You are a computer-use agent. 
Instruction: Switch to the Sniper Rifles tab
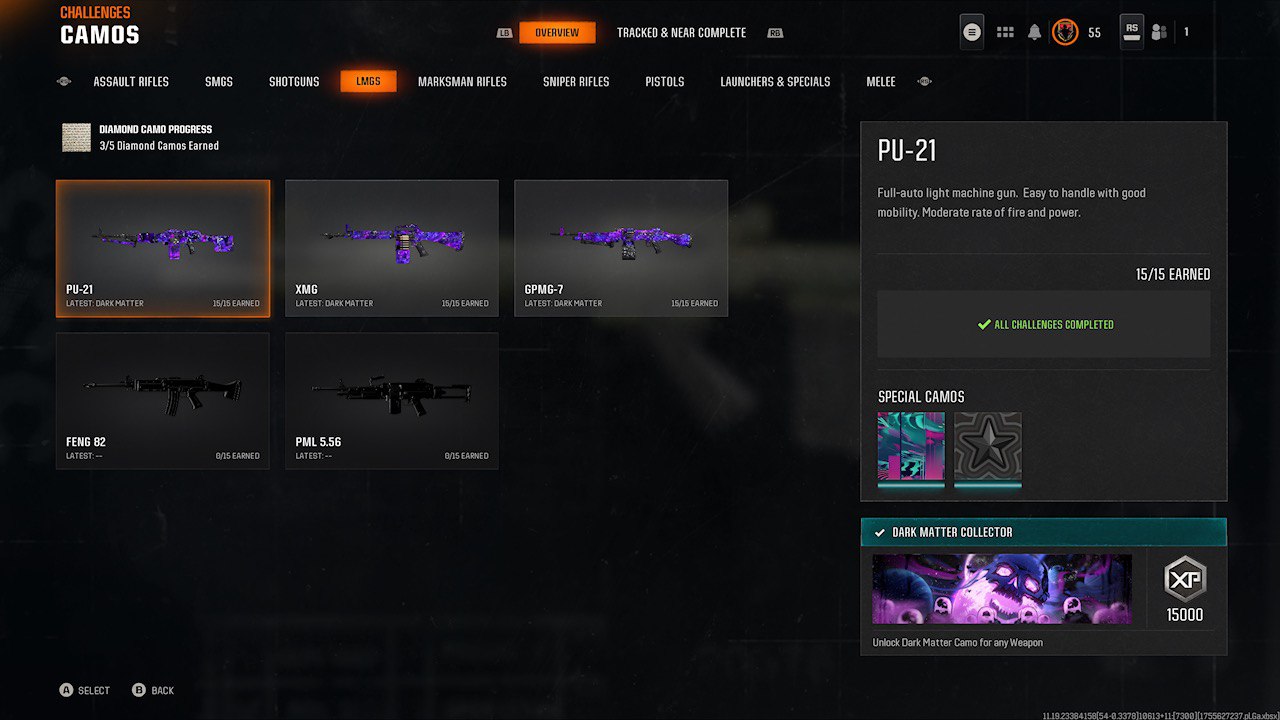pyautogui.click(x=576, y=82)
